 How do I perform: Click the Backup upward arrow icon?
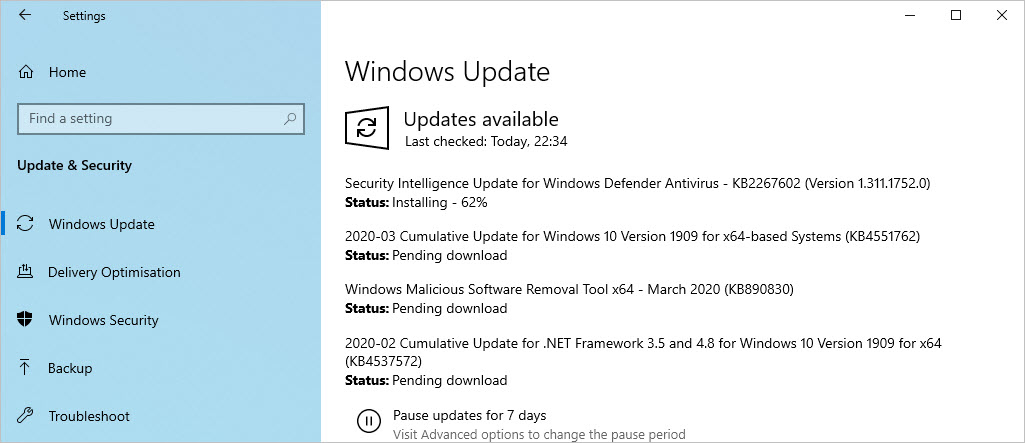25,368
